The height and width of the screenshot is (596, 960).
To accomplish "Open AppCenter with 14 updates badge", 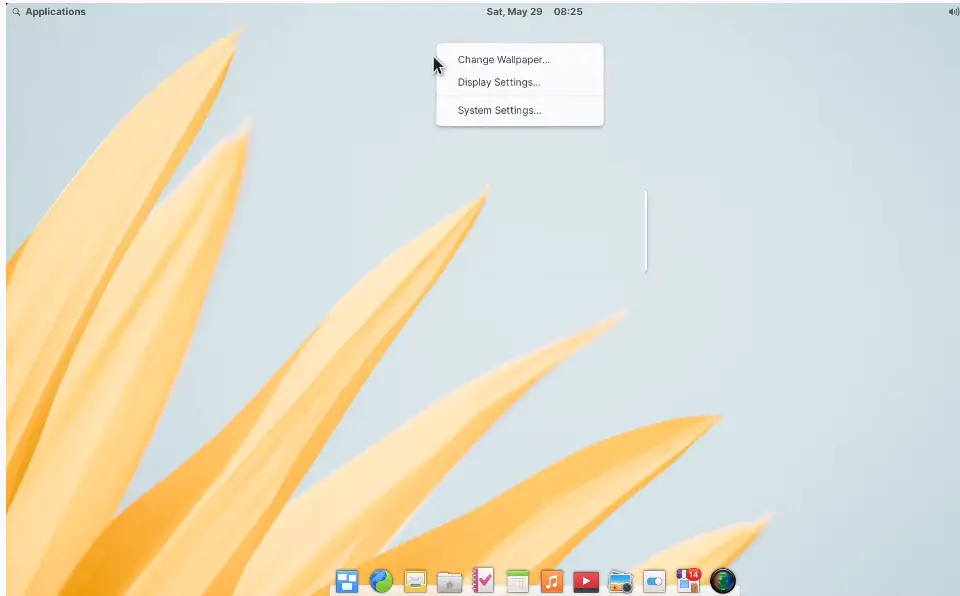I will point(688,581).
